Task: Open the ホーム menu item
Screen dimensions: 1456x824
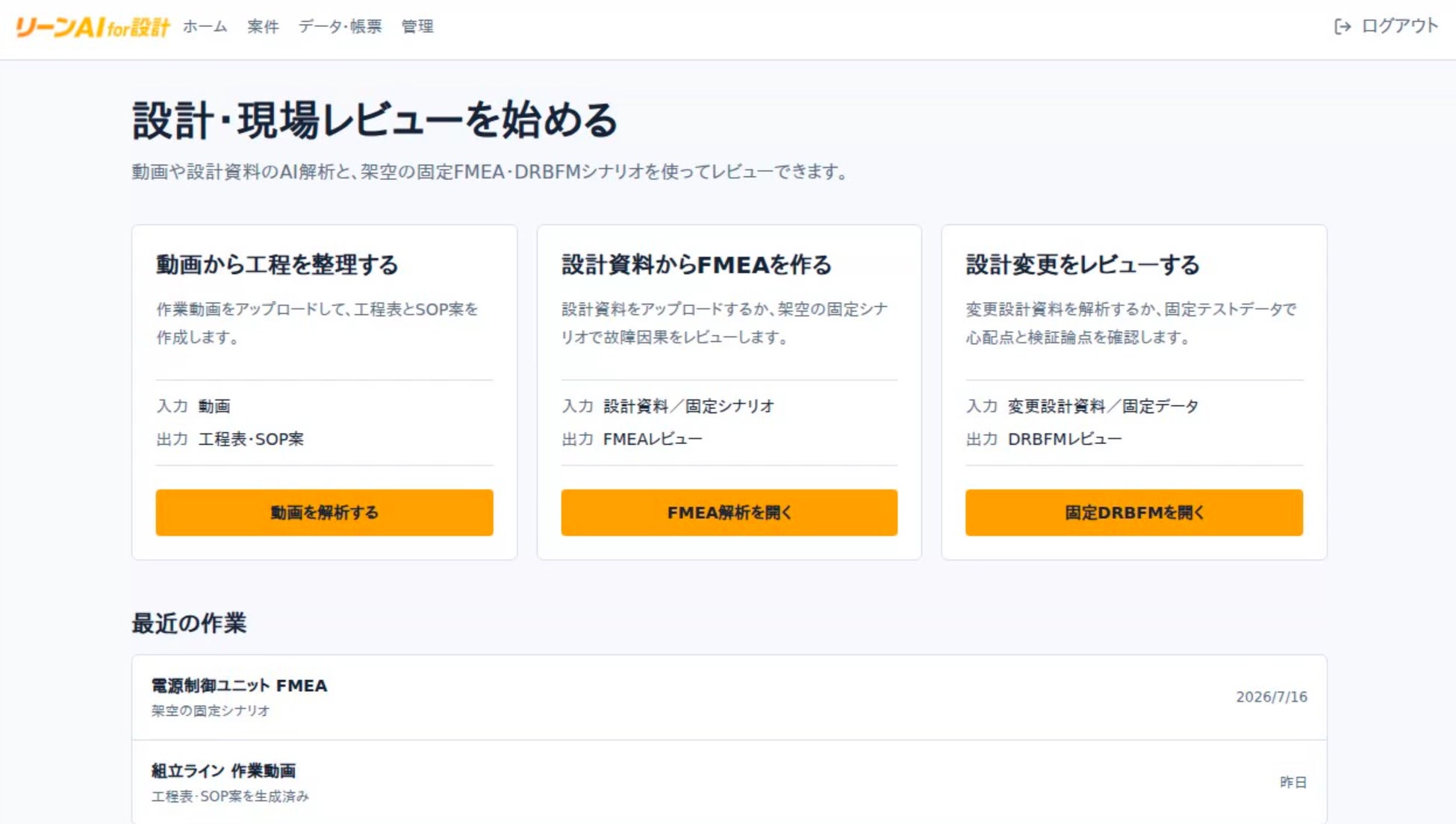Action: pyautogui.click(x=205, y=27)
